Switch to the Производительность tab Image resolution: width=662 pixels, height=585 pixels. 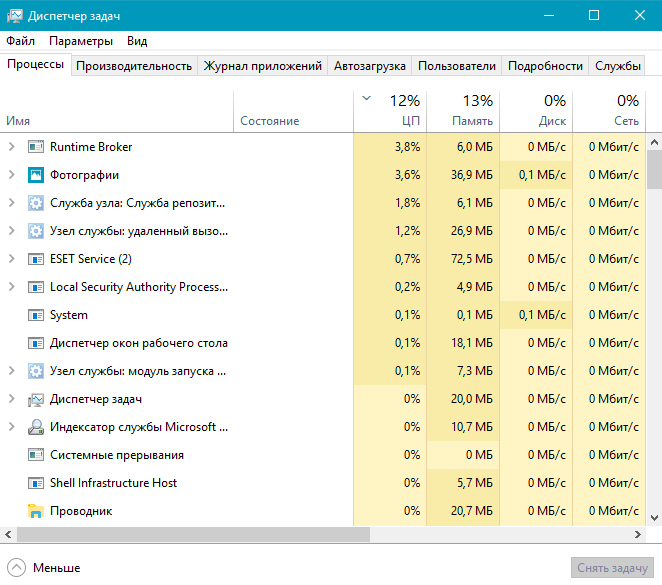134,66
